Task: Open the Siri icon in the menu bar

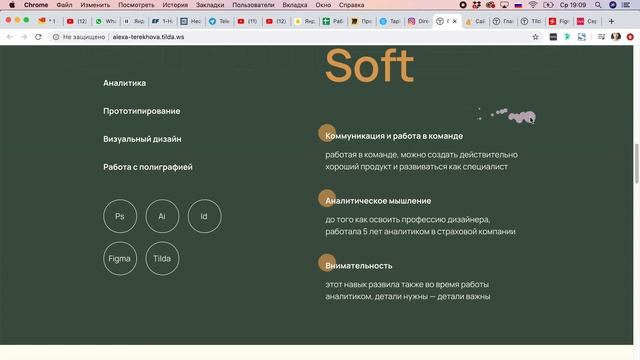Action: pos(613,5)
